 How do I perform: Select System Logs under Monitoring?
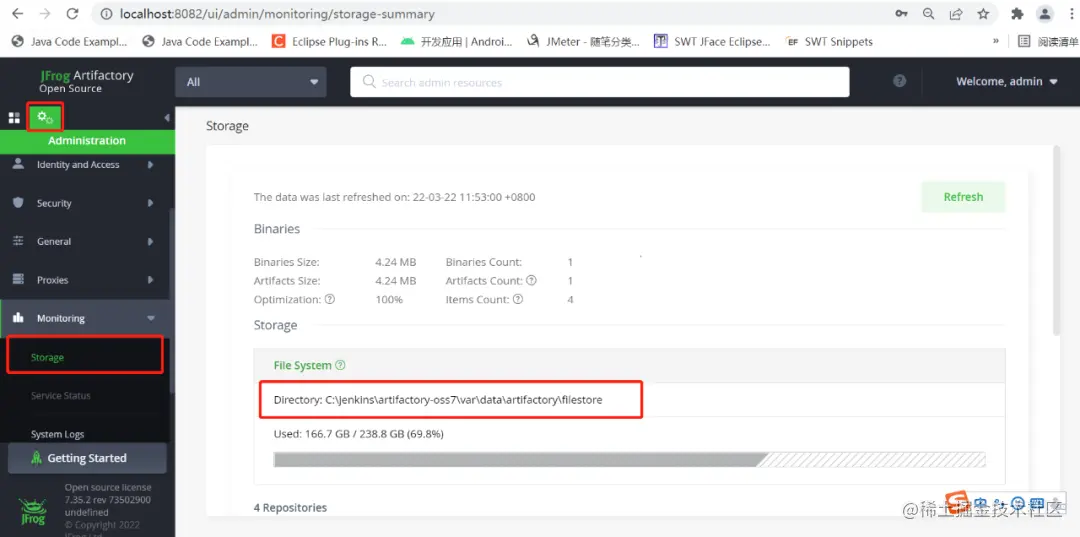[x=58, y=434]
